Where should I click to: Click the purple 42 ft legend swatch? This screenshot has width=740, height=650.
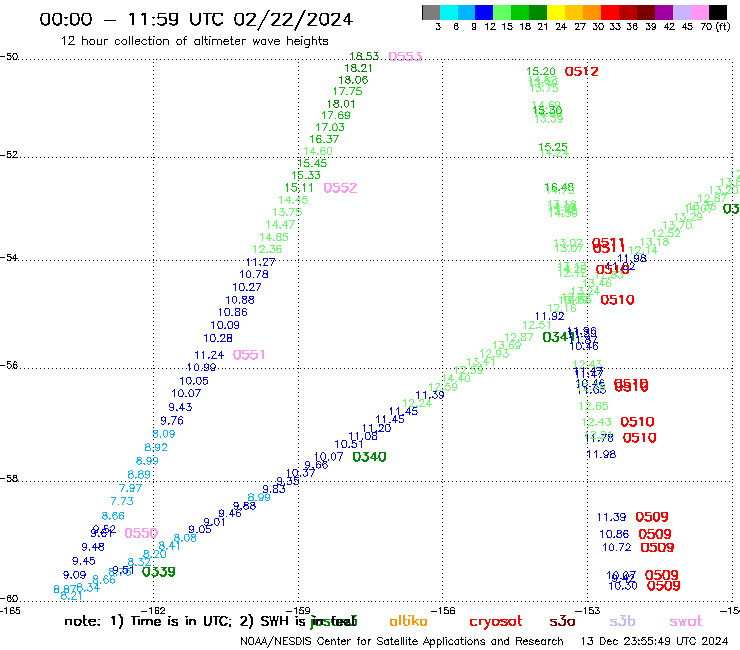point(664,12)
